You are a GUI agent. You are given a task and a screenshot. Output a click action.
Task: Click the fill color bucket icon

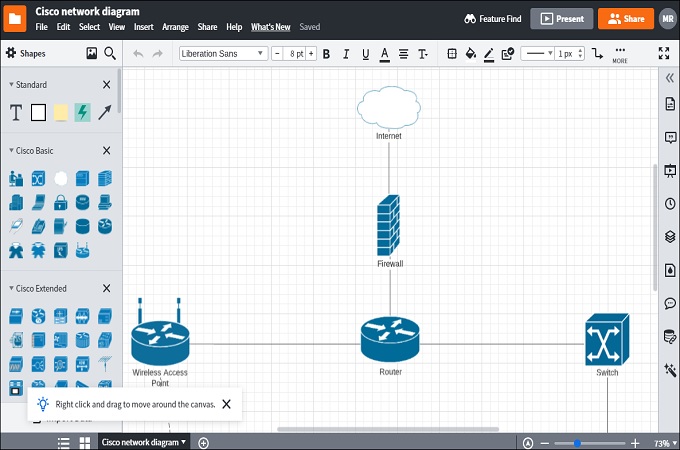click(x=470, y=54)
